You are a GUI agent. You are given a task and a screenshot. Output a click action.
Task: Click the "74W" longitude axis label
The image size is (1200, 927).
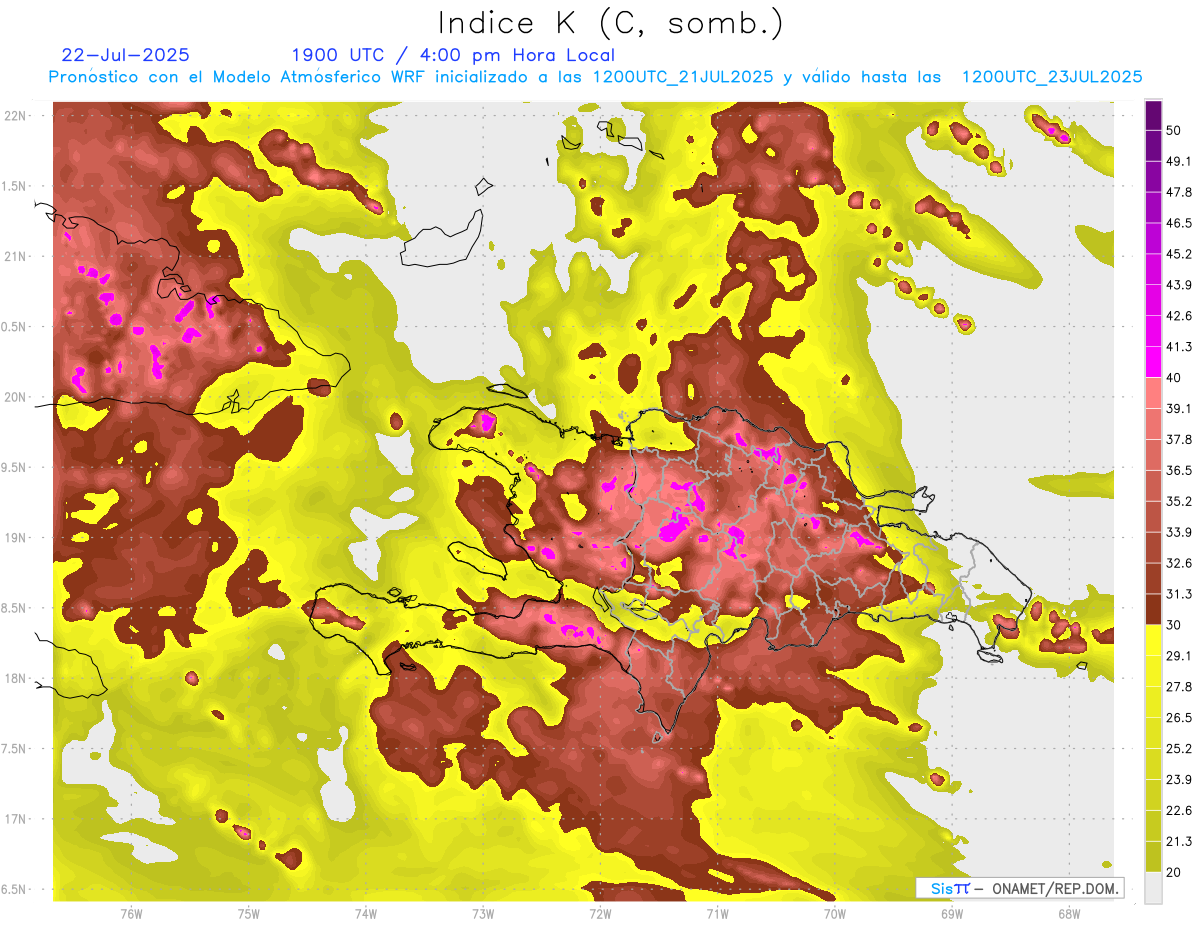click(x=365, y=913)
